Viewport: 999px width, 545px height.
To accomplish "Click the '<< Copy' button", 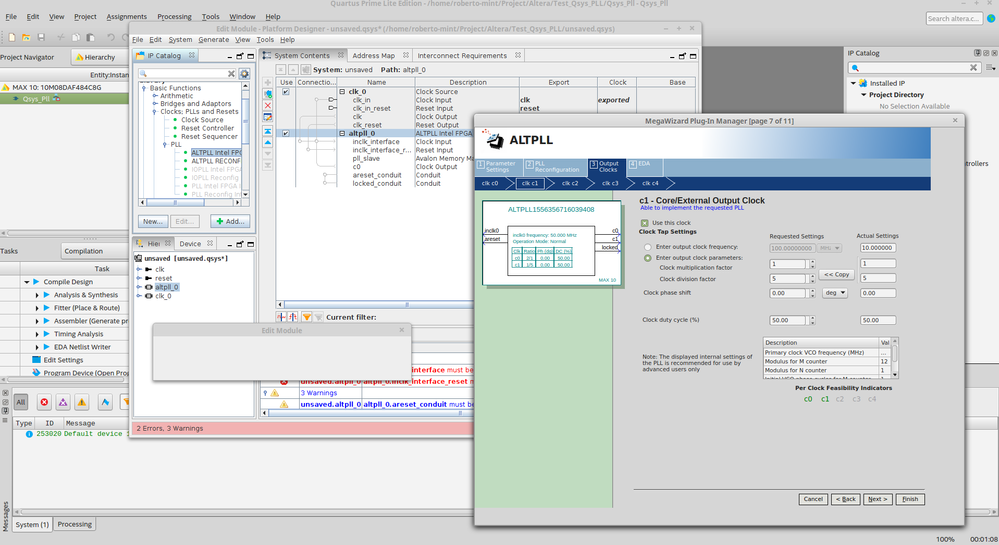I will [835, 274].
